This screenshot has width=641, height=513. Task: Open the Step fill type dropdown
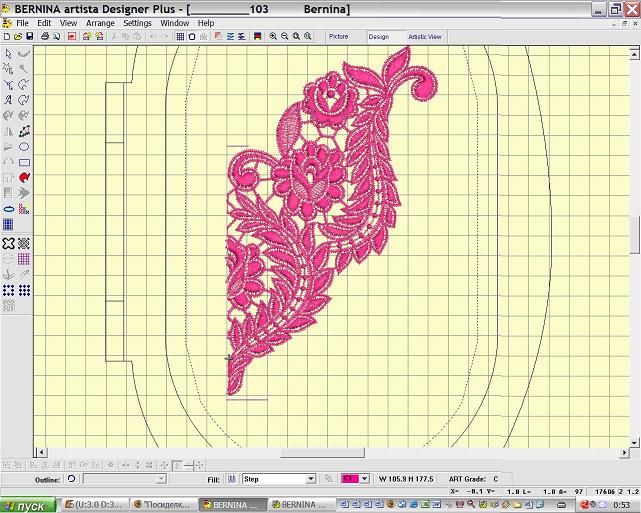(310, 479)
